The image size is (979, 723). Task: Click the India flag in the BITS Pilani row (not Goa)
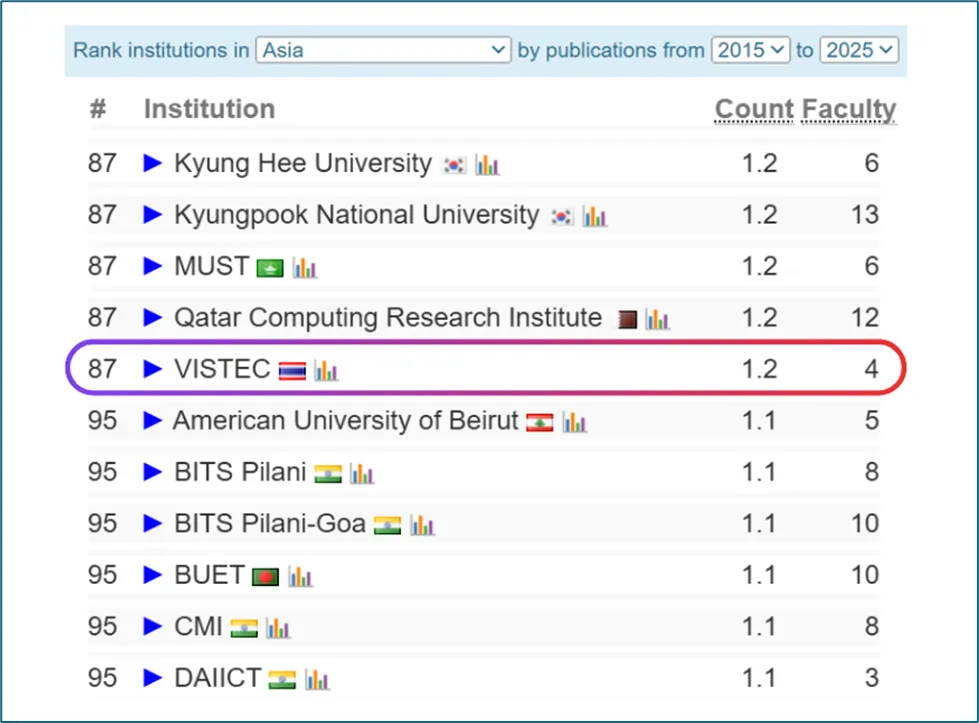[328, 475]
